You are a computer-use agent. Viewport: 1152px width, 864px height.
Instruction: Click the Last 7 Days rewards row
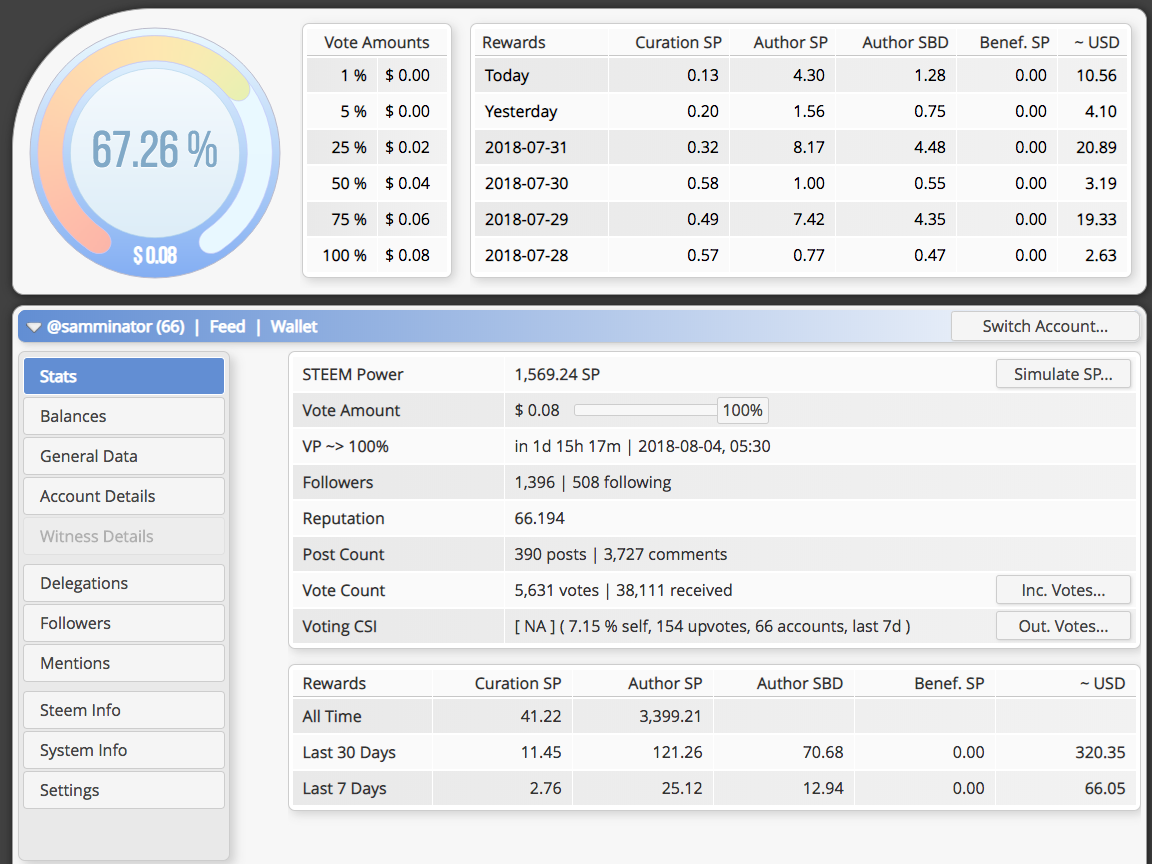[713, 788]
